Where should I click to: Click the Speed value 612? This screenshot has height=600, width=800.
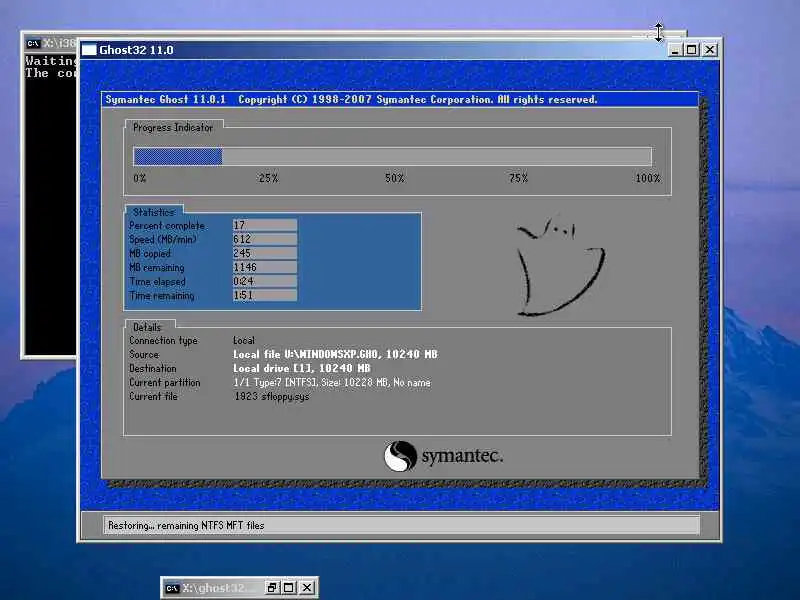click(265, 239)
